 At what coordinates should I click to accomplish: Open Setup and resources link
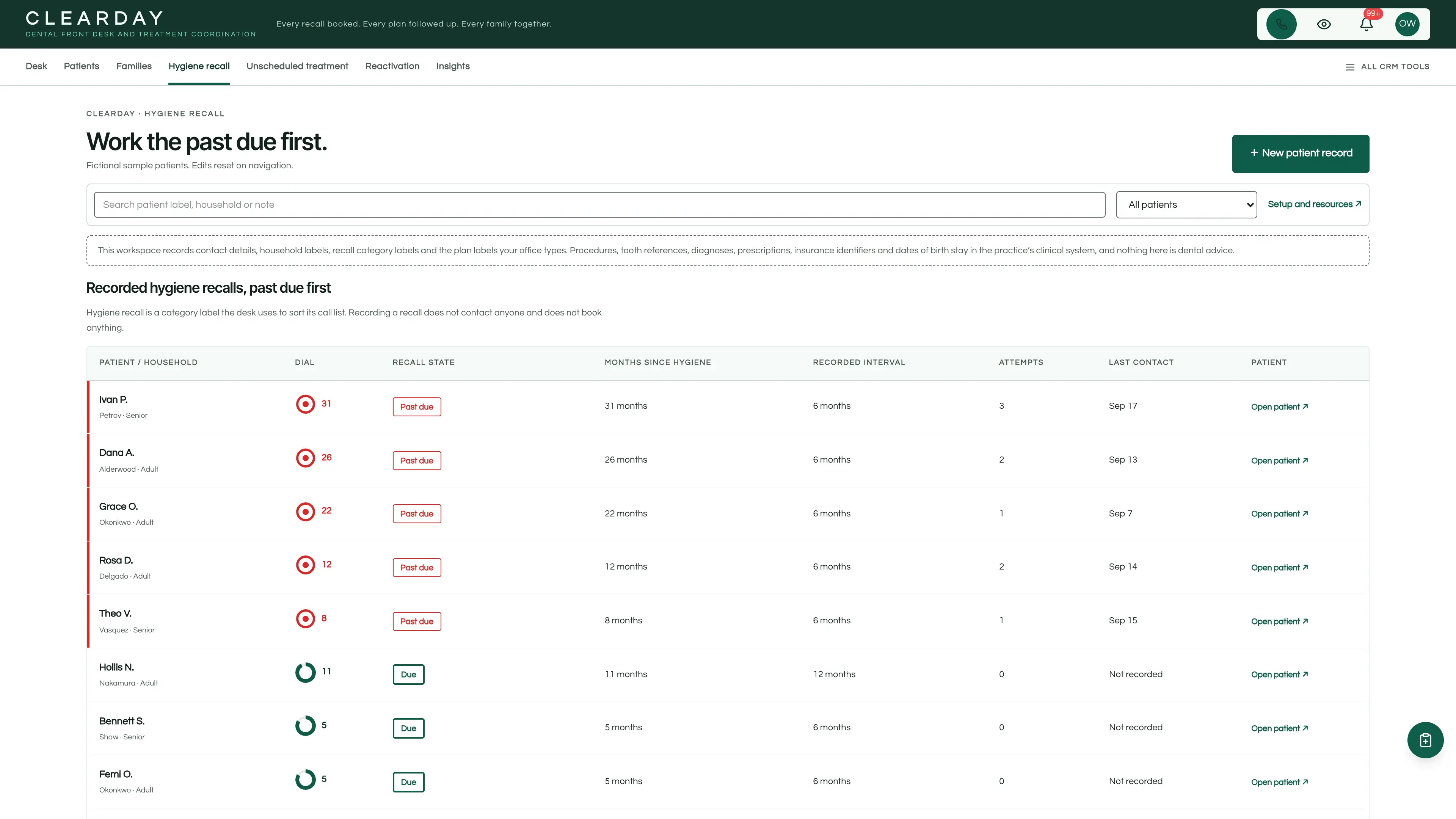[x=1314, y=204]
